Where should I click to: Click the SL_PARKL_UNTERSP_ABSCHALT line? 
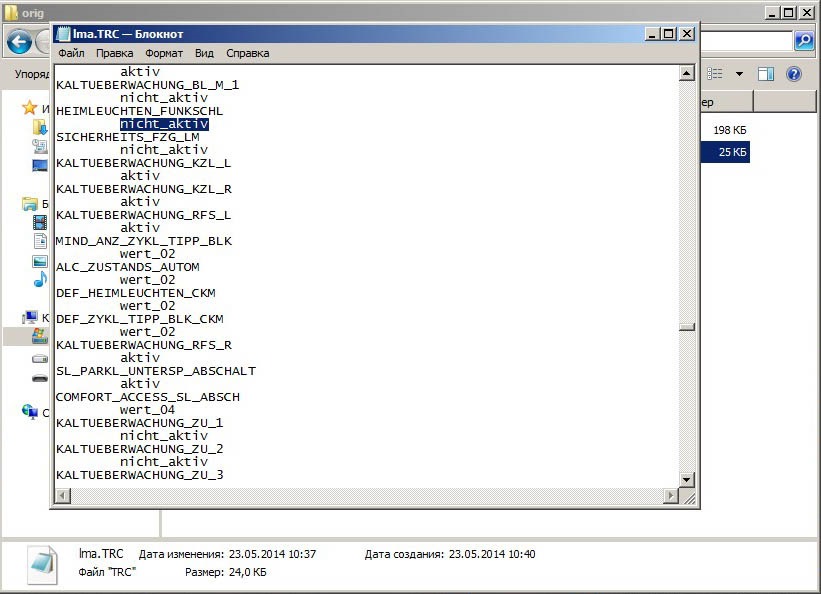point(156,371)
